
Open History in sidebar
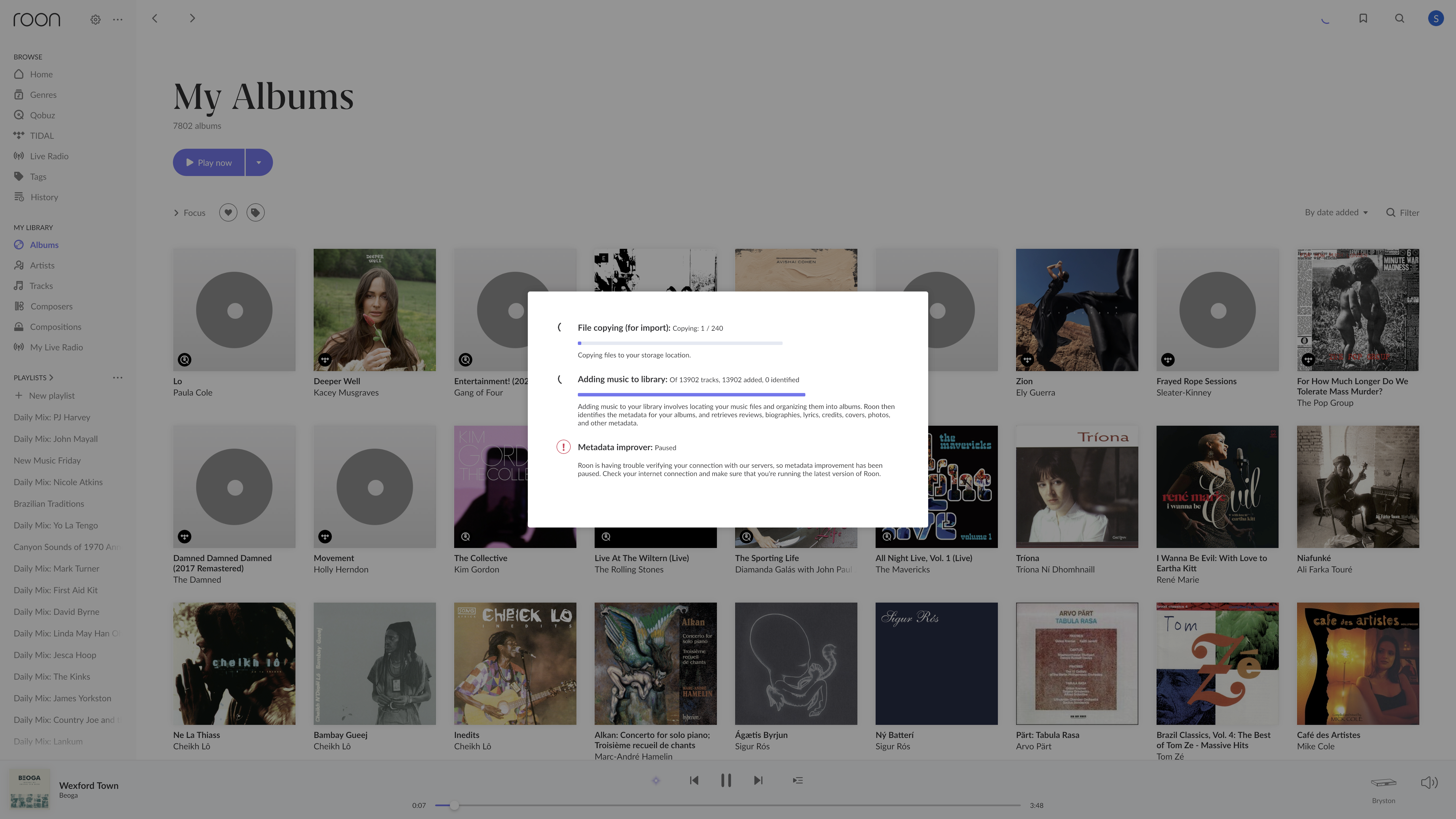[36, 197]
